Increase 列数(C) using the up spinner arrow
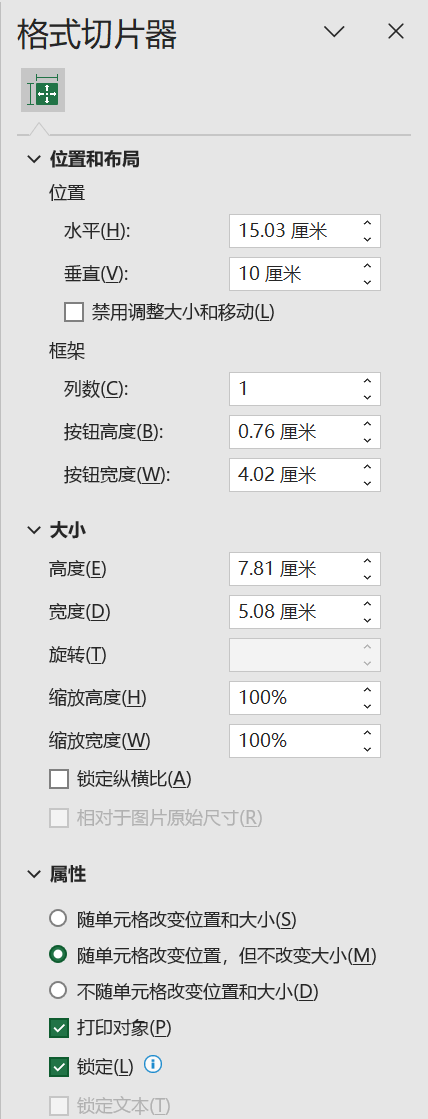 (367, 381)
